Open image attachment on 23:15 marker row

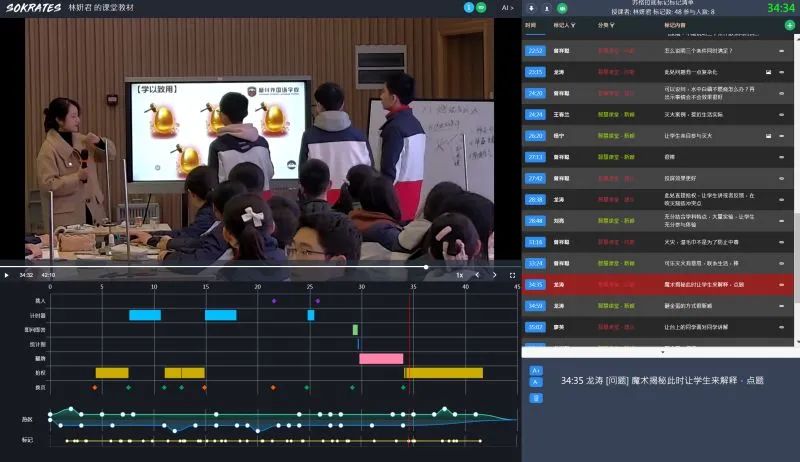(x=767, y=72)
